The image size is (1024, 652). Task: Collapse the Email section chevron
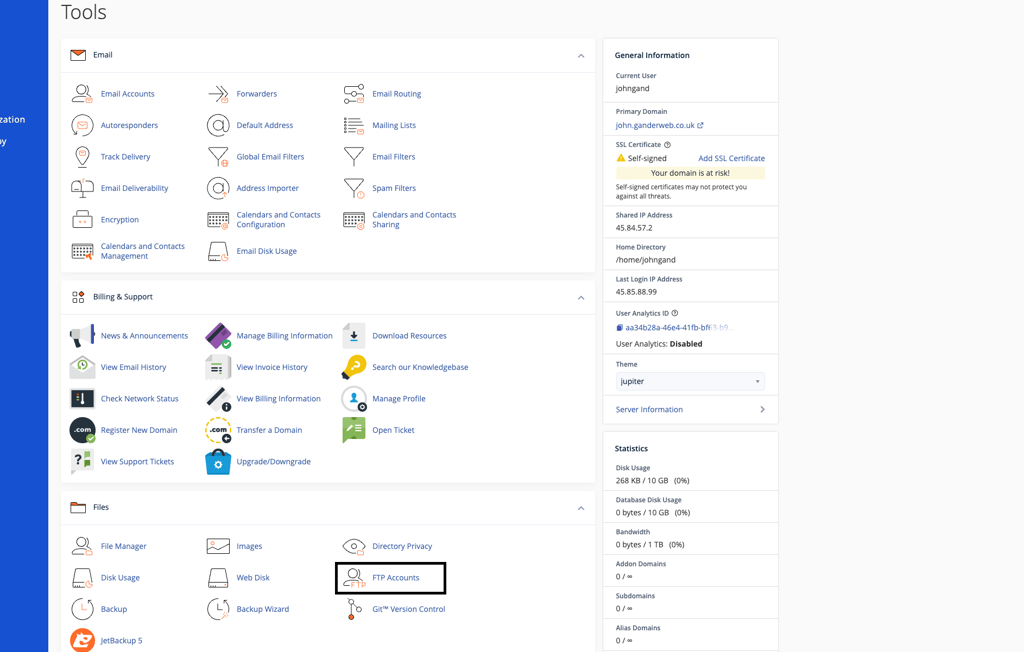click(581, 56)
